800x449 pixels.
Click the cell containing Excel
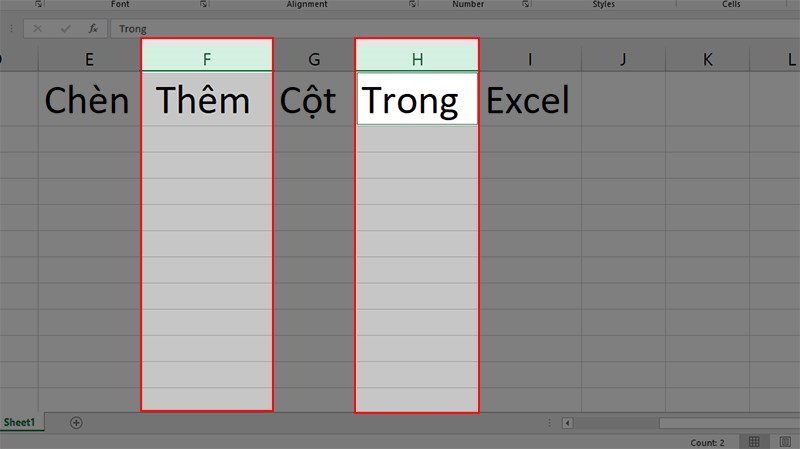[530, 99]
